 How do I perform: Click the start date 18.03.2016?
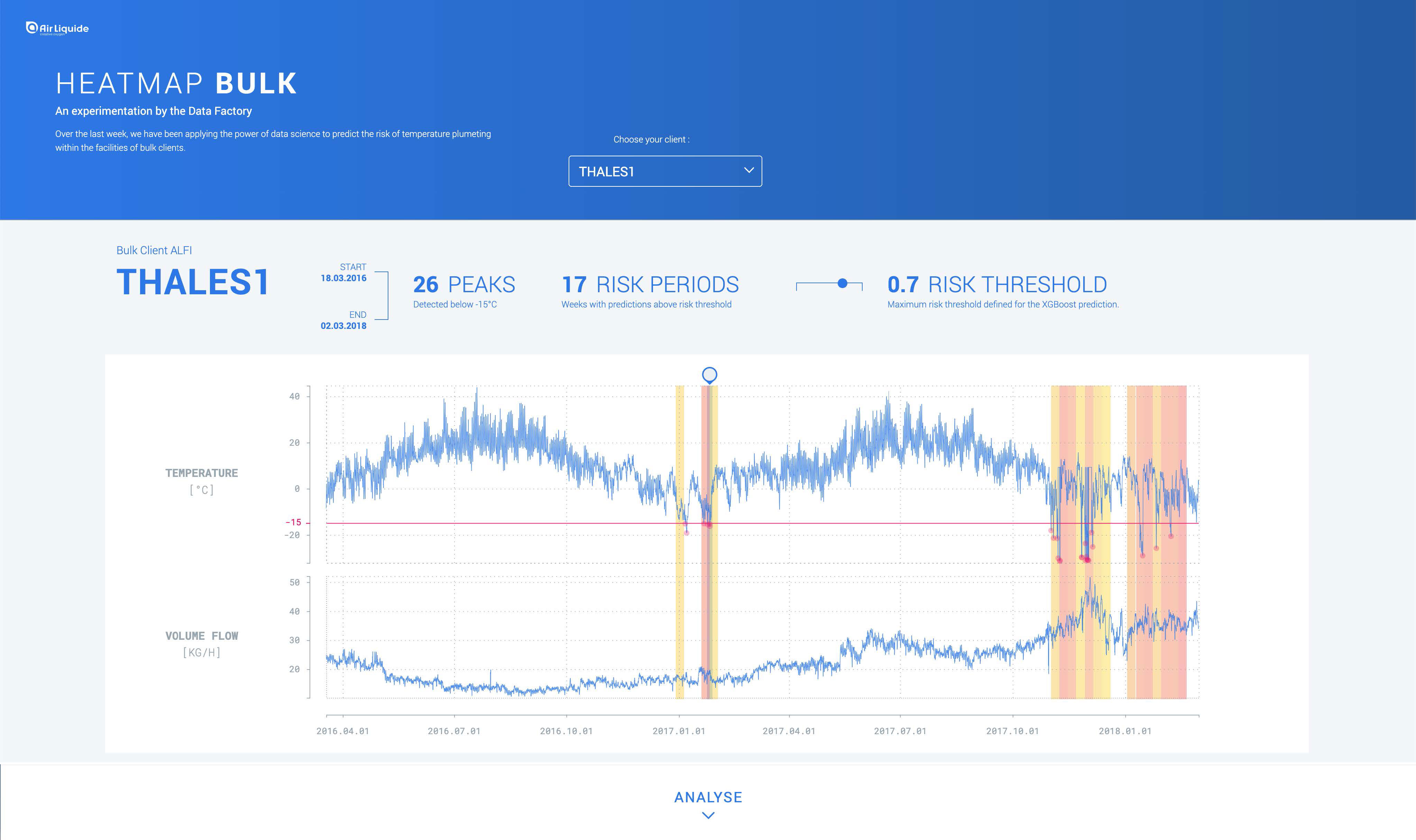(x=343, y=278)
